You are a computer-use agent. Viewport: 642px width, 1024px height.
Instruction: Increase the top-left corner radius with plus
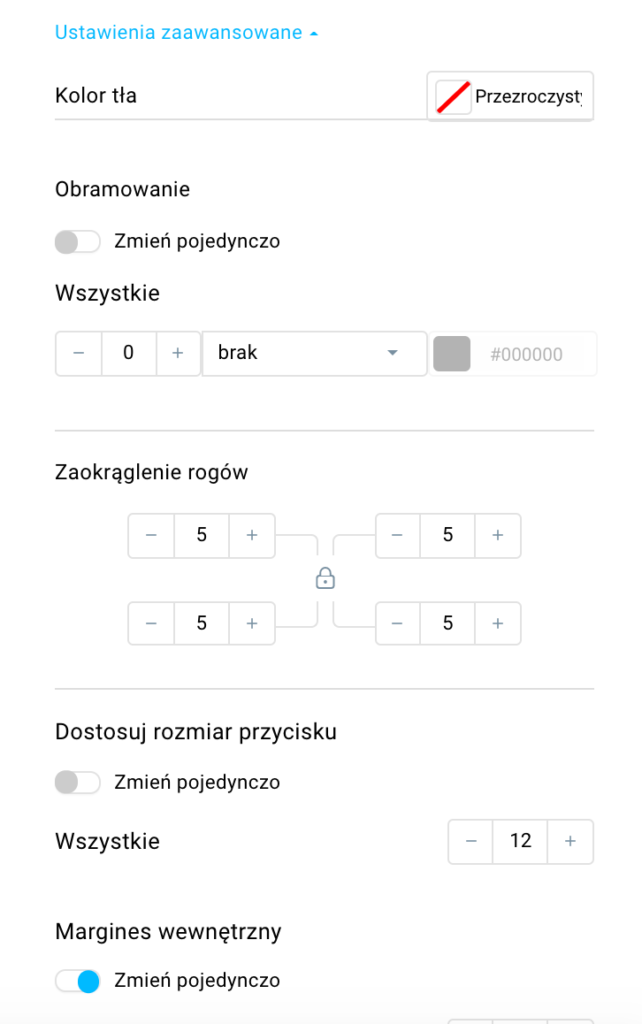pos(251,536)
